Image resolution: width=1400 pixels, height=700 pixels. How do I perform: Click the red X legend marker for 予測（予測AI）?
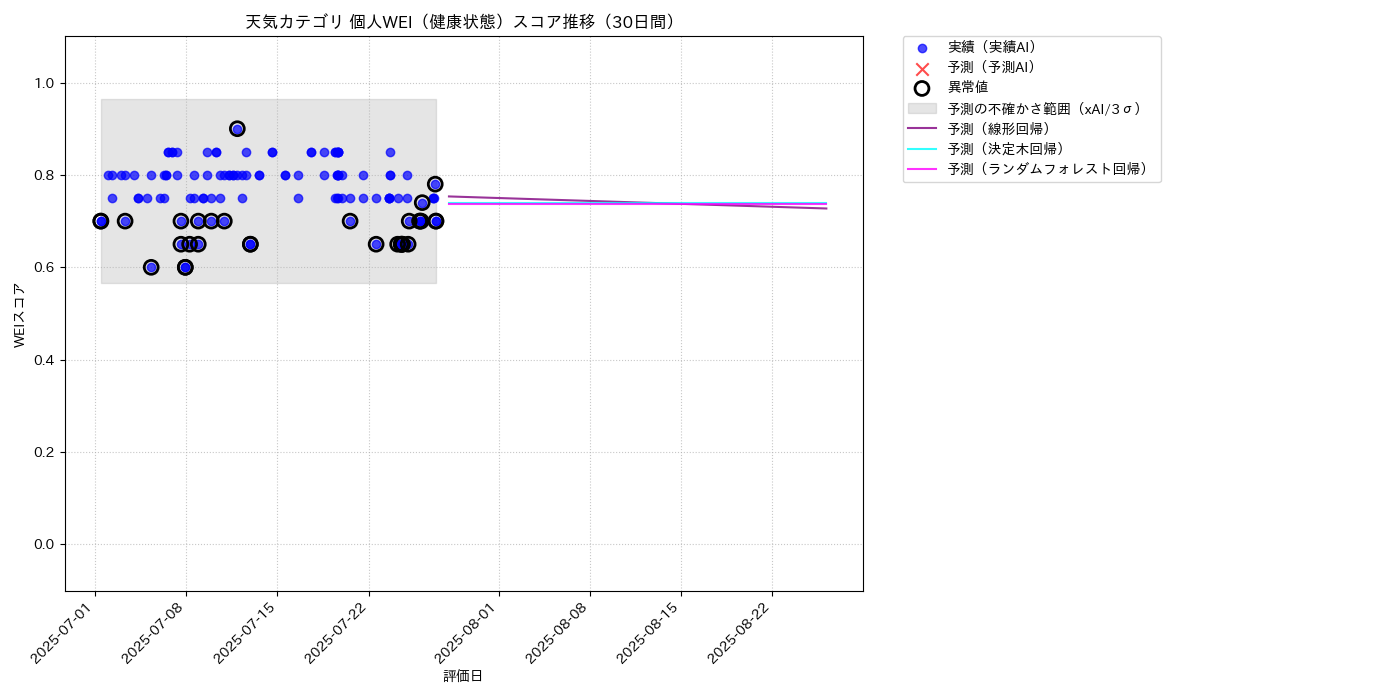pos(922,68)
